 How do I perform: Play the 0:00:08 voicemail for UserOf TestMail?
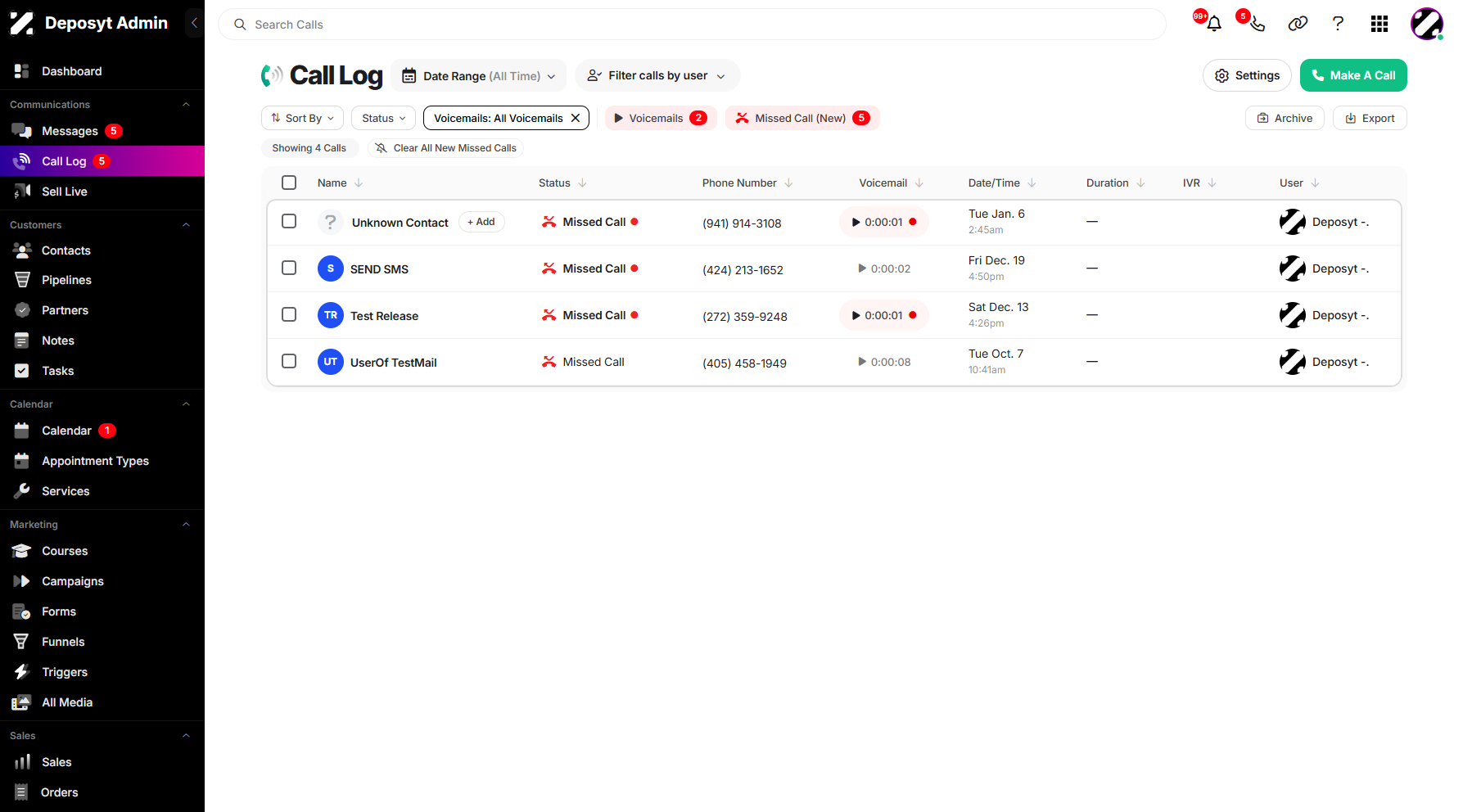(883, 362)
